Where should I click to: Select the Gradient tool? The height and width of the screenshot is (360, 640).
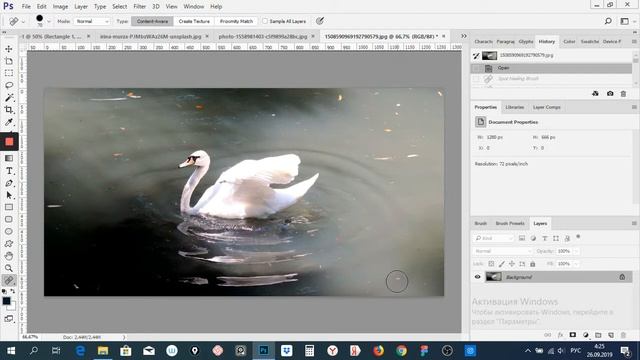(x=9, y=158)
